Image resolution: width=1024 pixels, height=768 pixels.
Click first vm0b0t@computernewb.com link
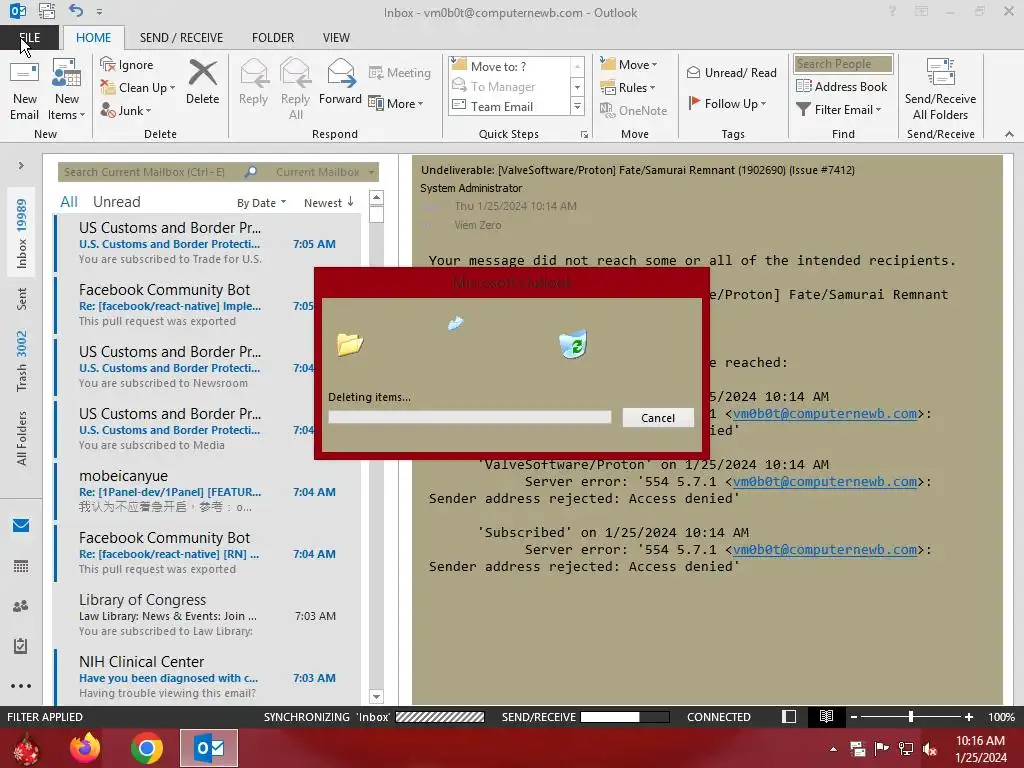point(825,413)
